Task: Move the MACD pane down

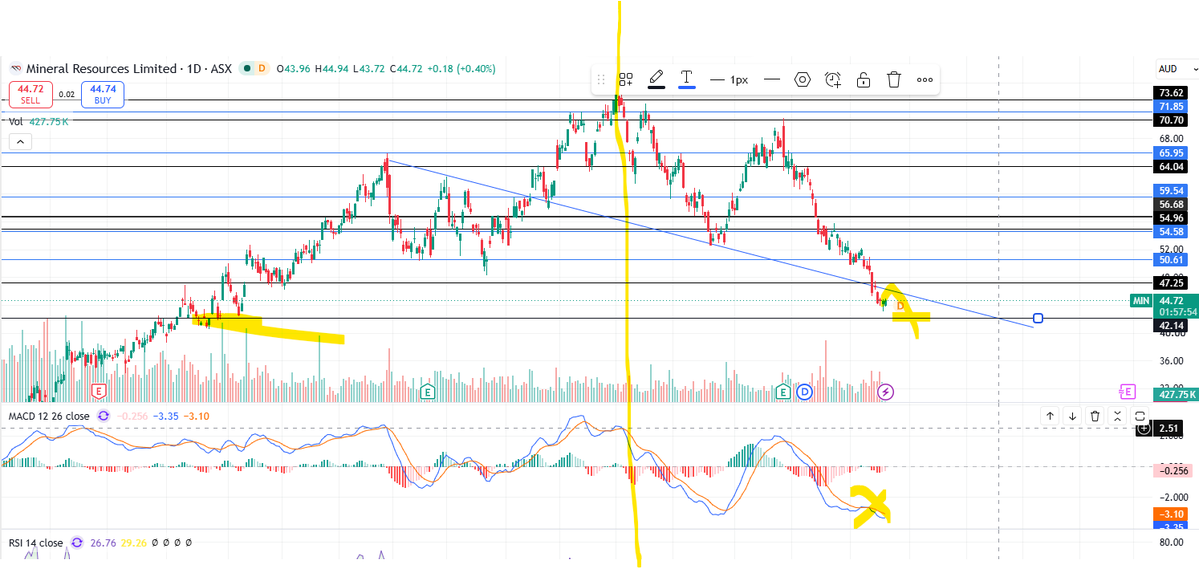Action: point(1073,416)
